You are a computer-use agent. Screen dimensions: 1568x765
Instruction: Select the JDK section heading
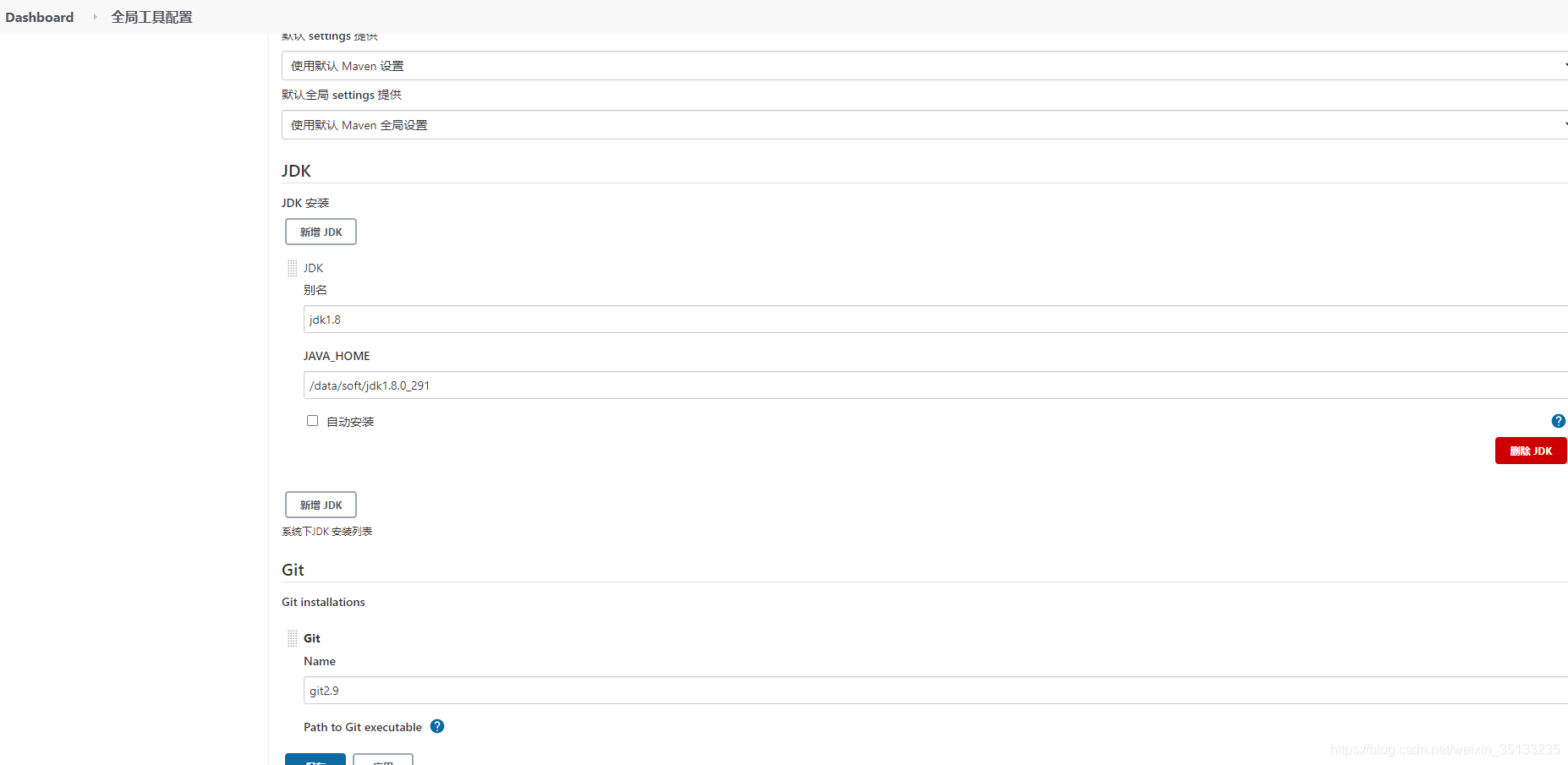(296, 171)
